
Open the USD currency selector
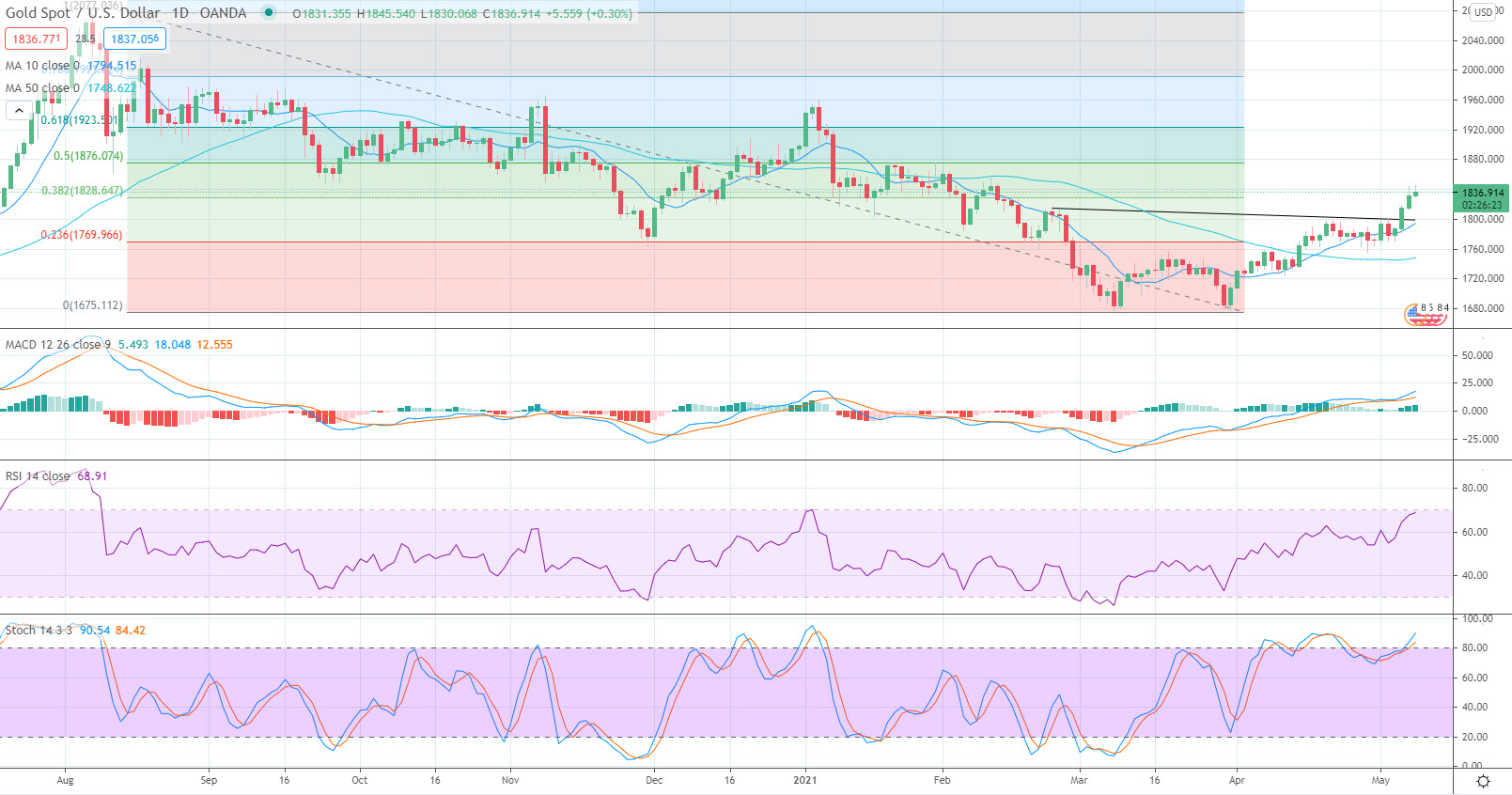pyautogui.click(x=1483, y=12)
